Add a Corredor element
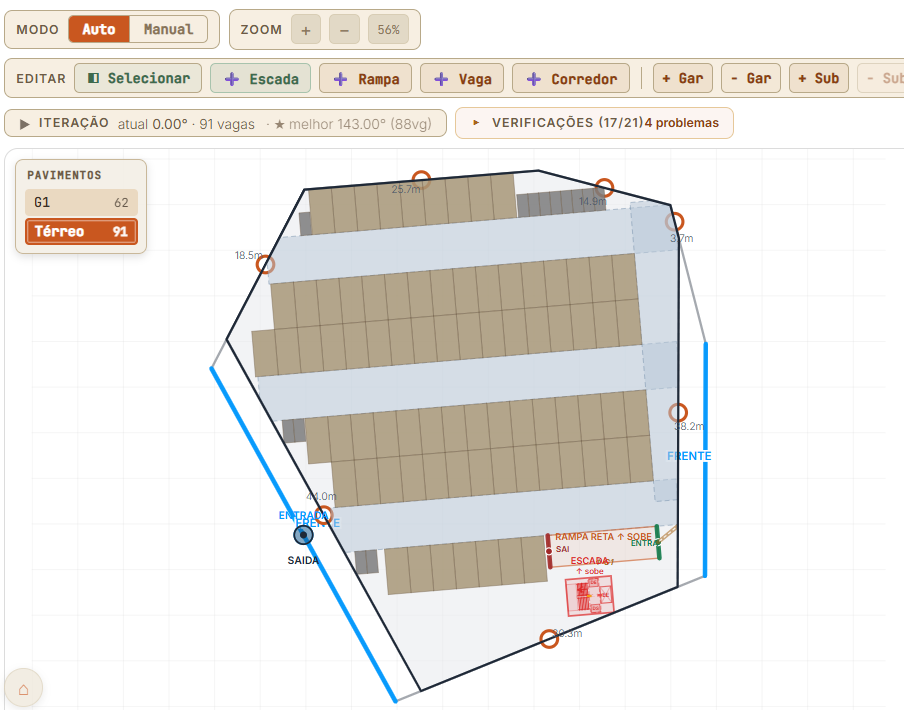The image size is (904, 710). [571, 79]
